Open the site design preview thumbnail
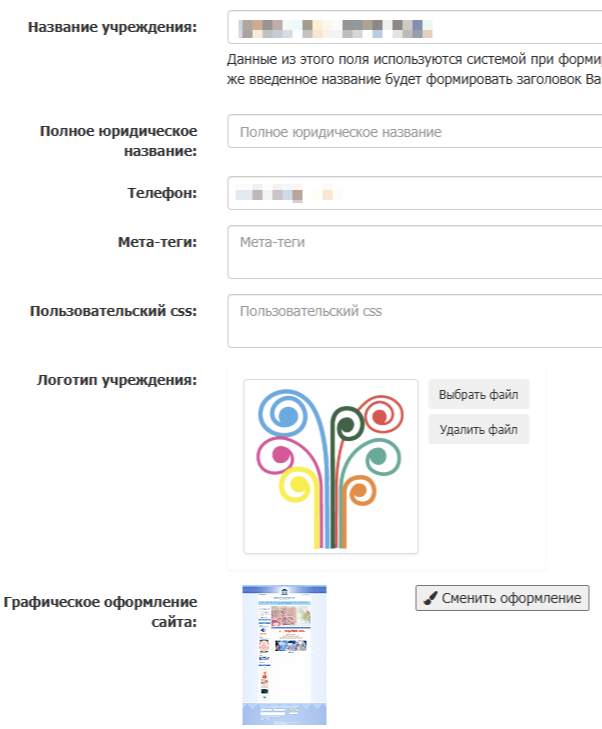 (284, 655)
